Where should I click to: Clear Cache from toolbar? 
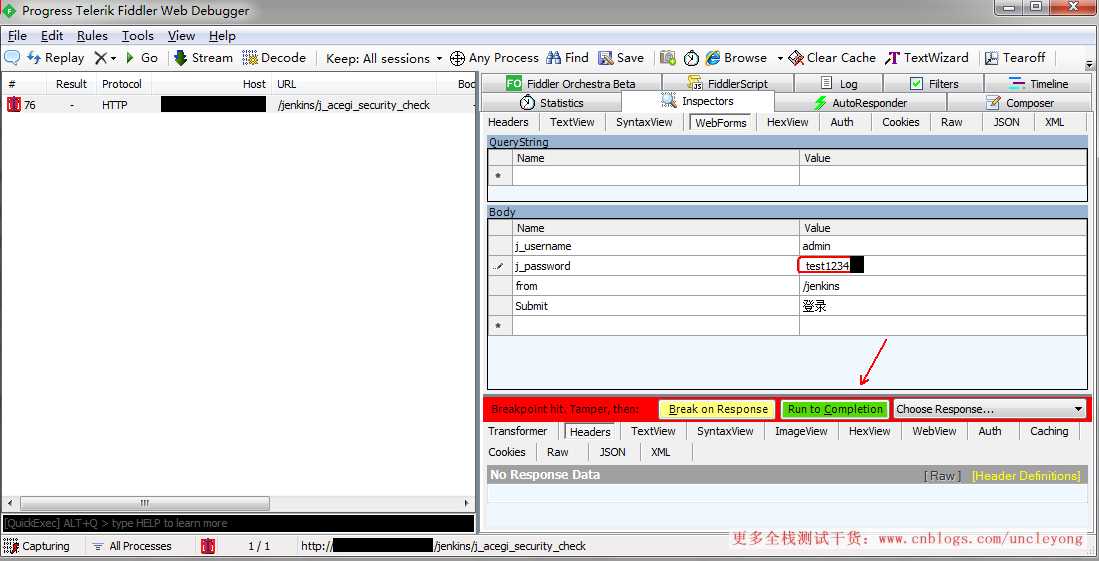tap(832, 58)
